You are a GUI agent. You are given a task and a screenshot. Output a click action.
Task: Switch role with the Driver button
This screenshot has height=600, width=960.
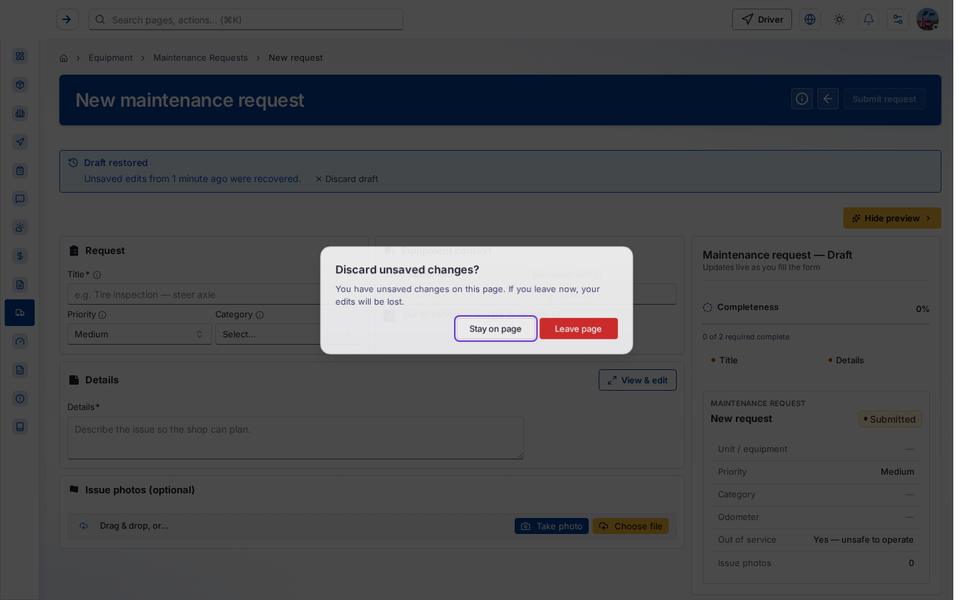coord(762,20)
